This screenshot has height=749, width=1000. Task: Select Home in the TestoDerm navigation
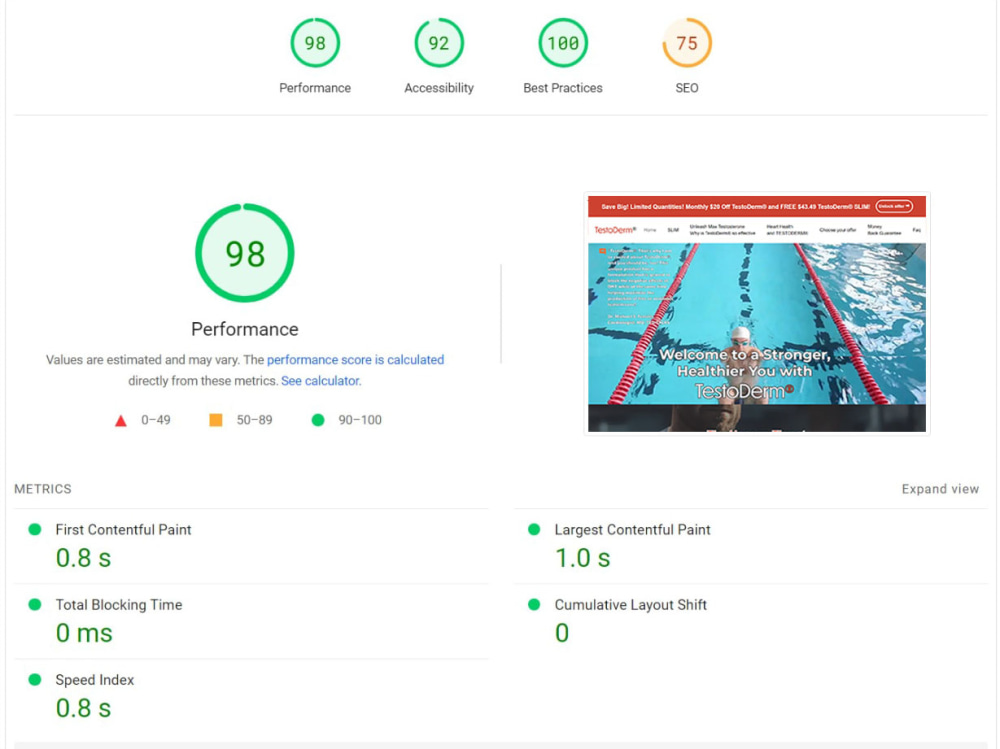[x=650, y=227]
